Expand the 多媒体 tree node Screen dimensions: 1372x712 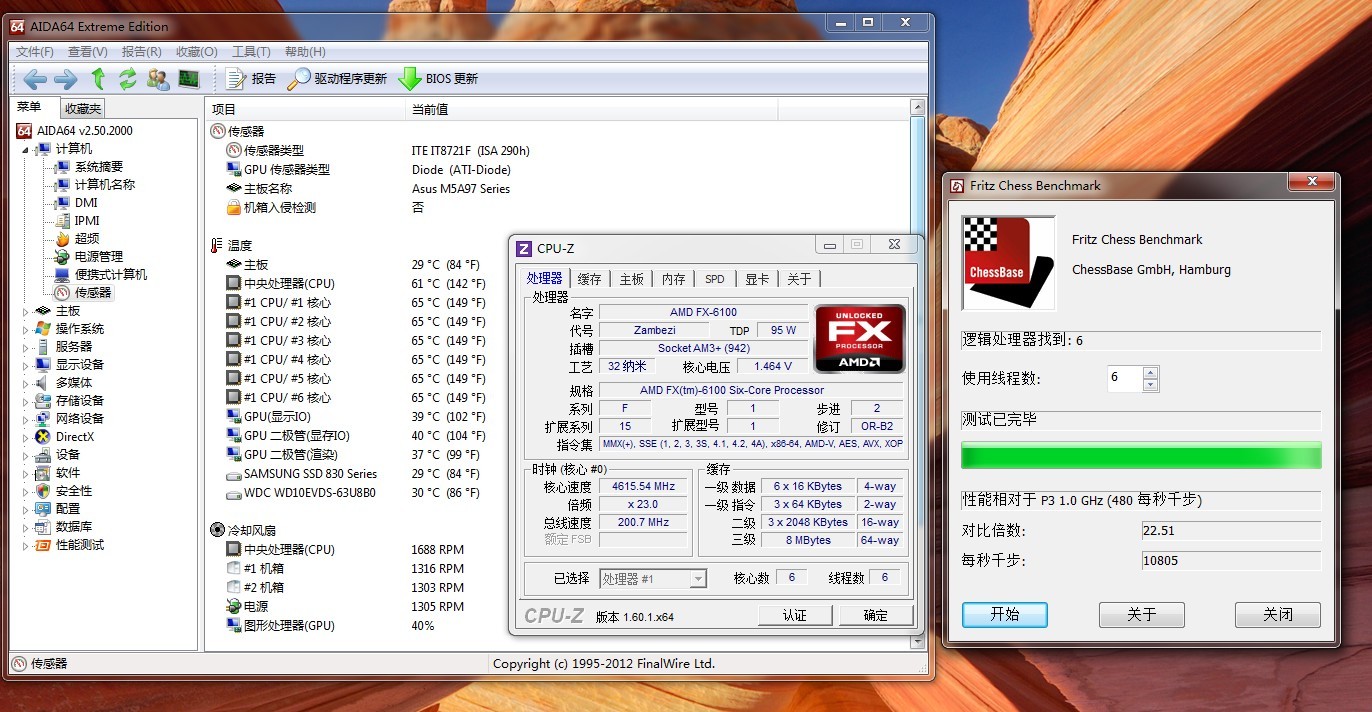coord(27,383)
